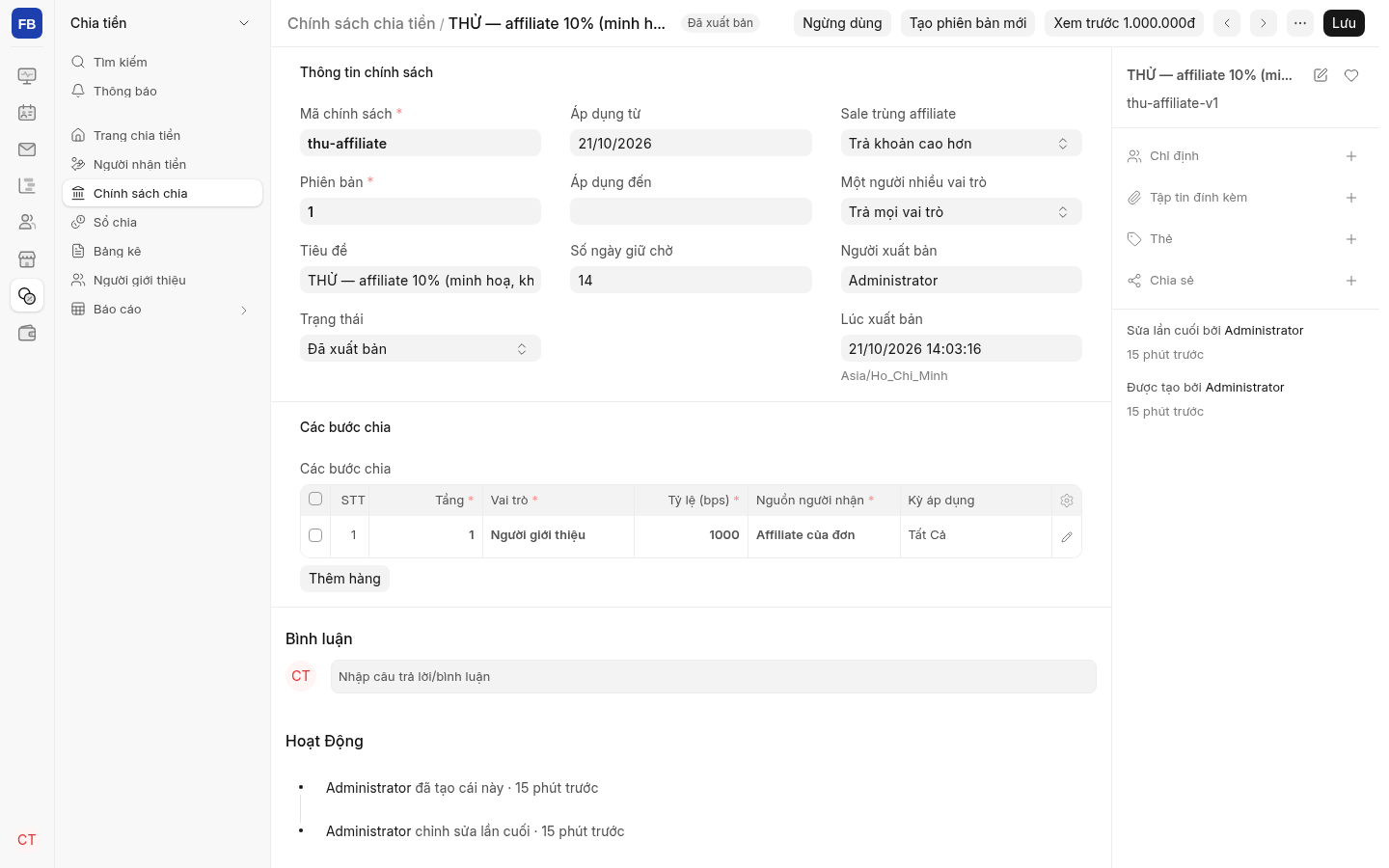This screenshot has width=1389, height=868.
Task: Tick the checkbox for row 1
Action: [x=315, y=534]
